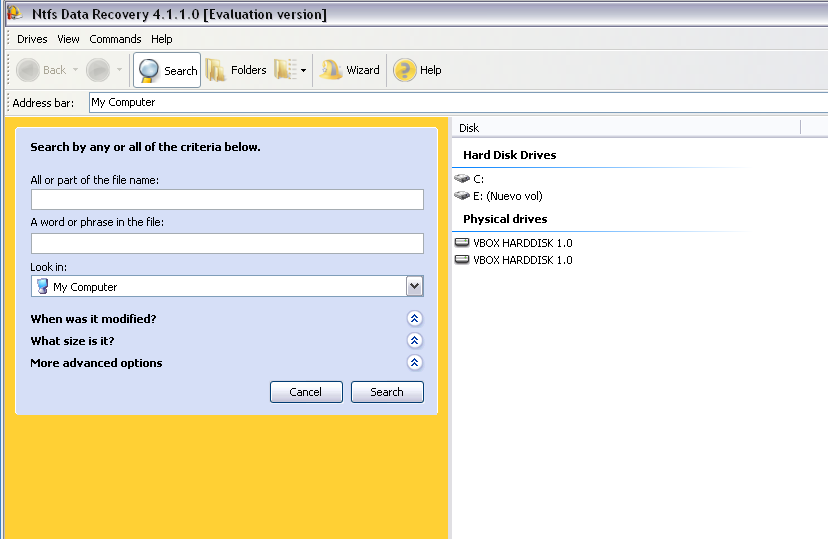Image resolution: width=828 pixels, height=539 pixels.
Task: Click the Cancel button
Action: 306,392
